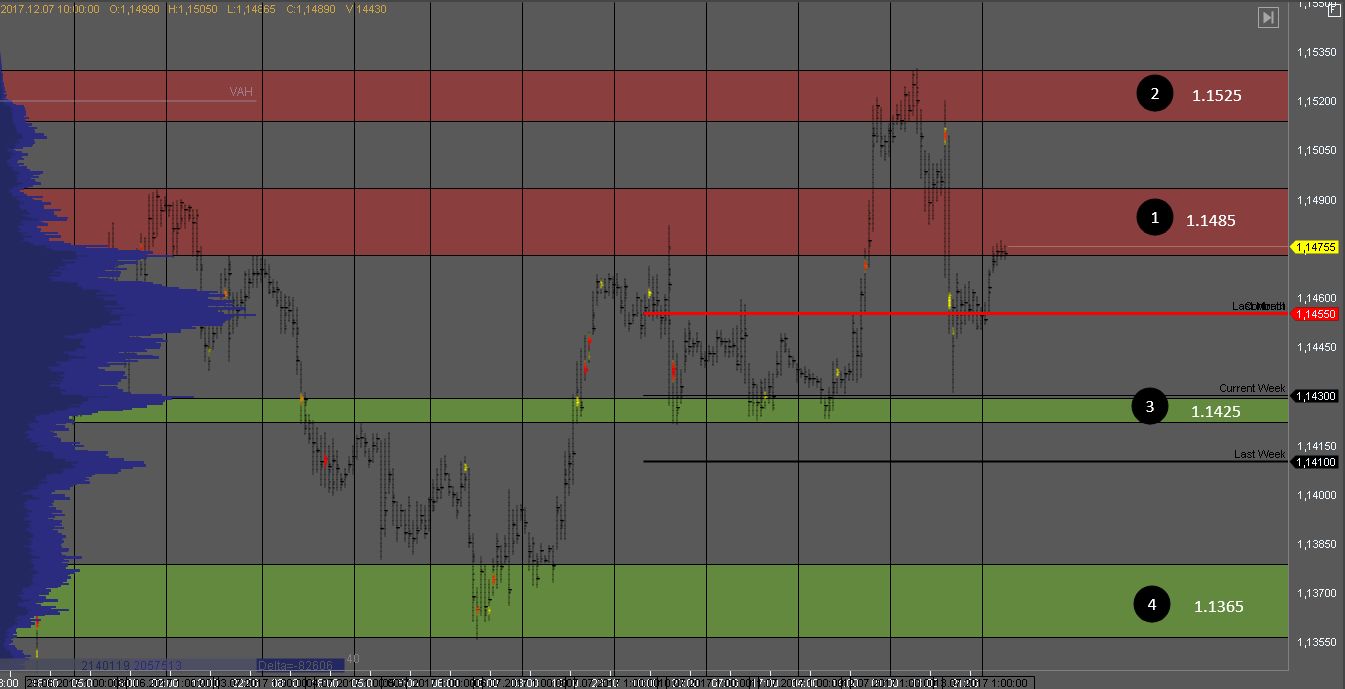Select the red 1,14550 price tag
Screen dimensions: 1345x689
(x=1315, y=314)
